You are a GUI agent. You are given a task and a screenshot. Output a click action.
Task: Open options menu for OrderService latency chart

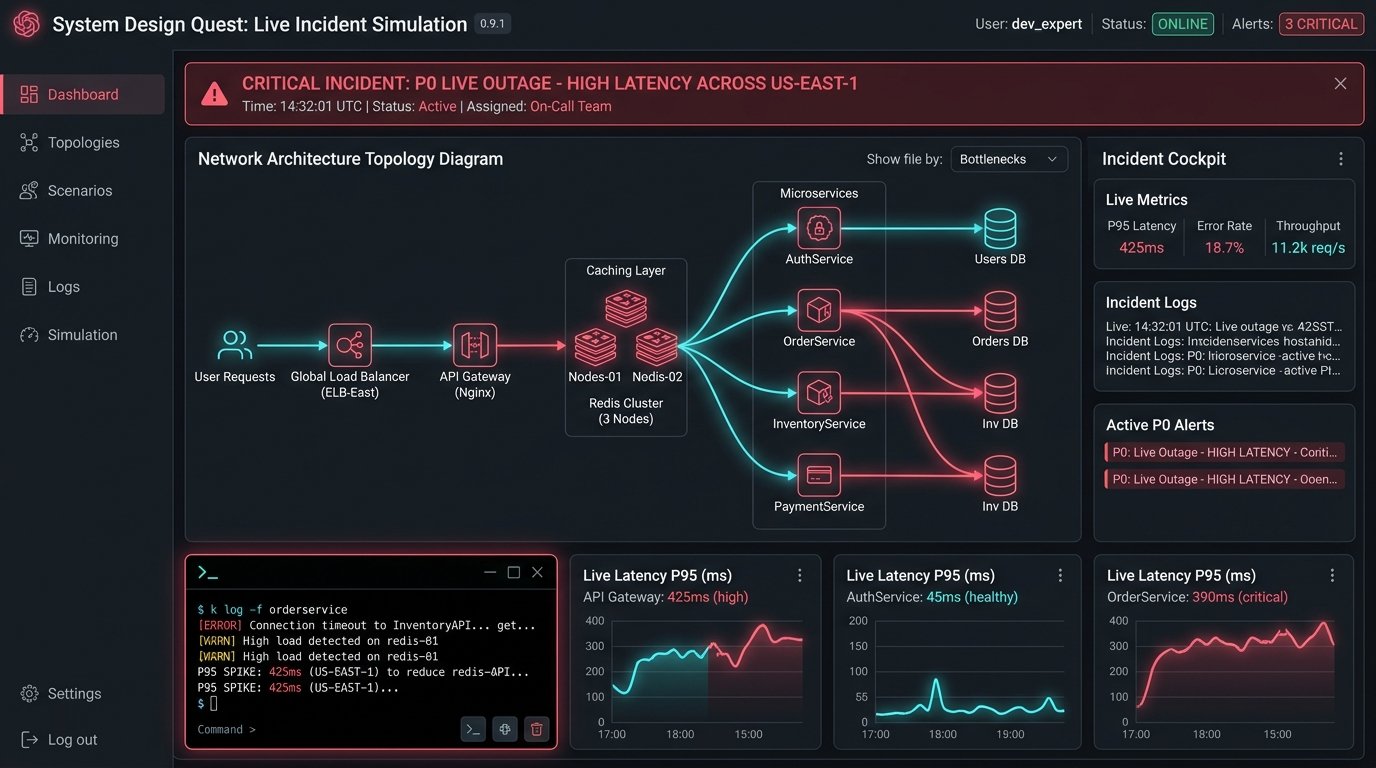[x=1332, y=575]
